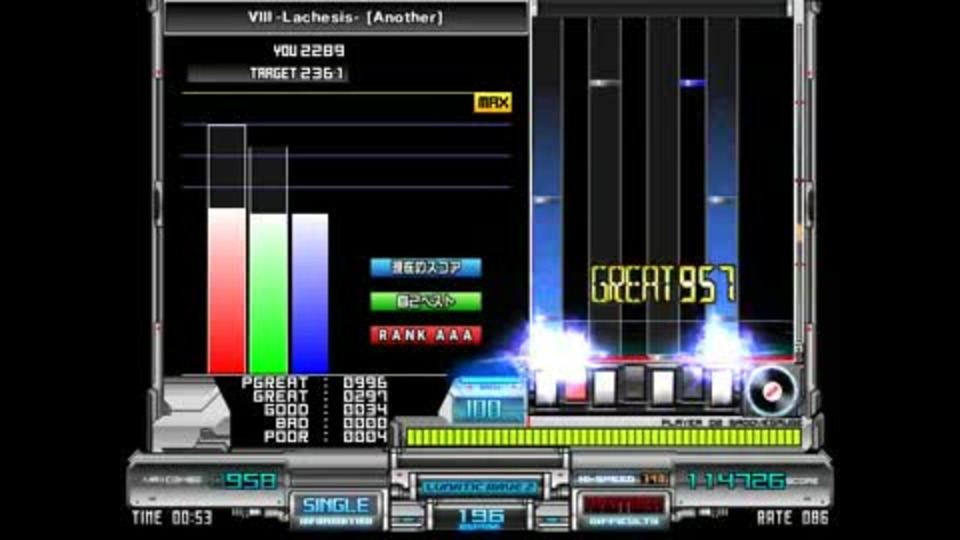Click the falling blue note in the lane
Screen dimensions: 960x540
692,83
